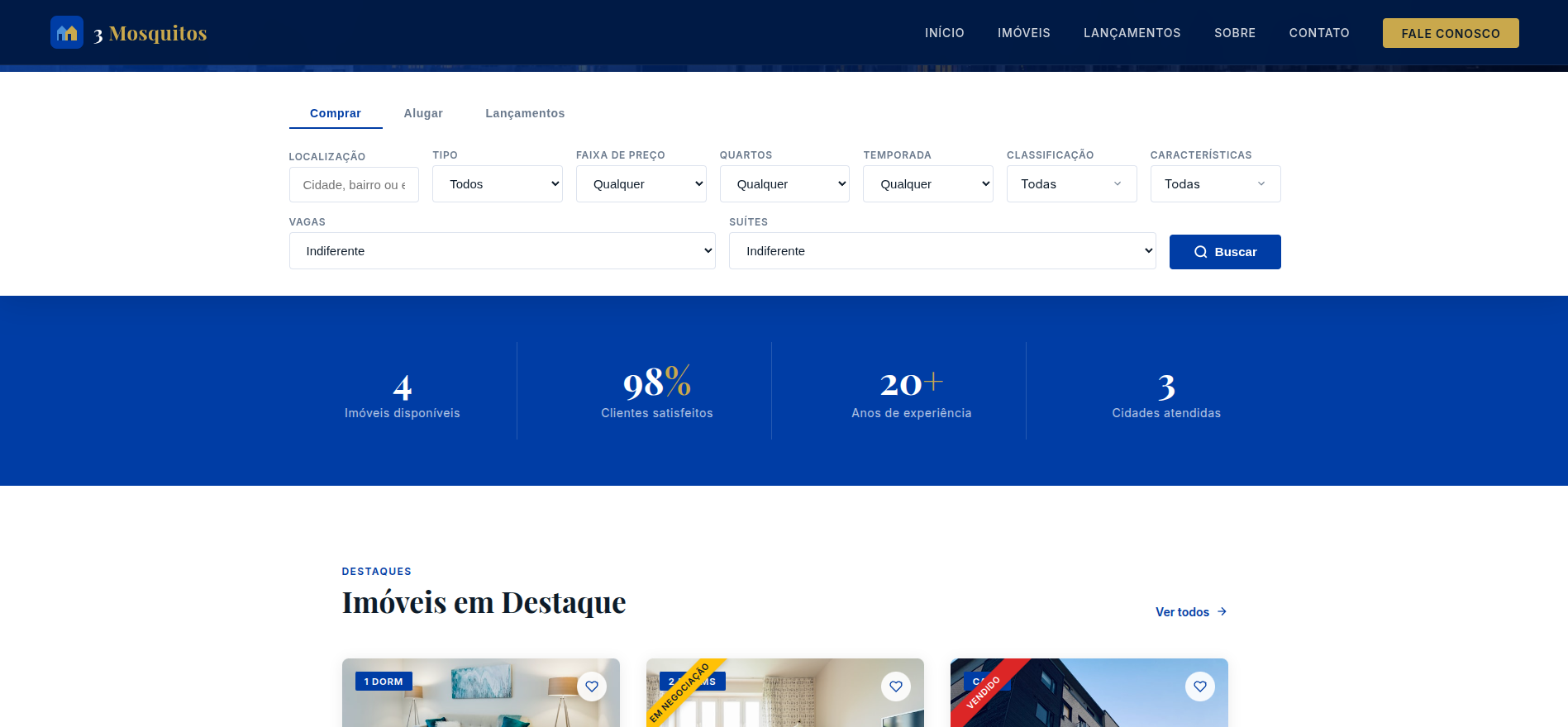Click the 3 Mosquitos house logo icon
The height and width of the screenshot is (727, 1568).
pyautogui.click(x=67, y=32)
